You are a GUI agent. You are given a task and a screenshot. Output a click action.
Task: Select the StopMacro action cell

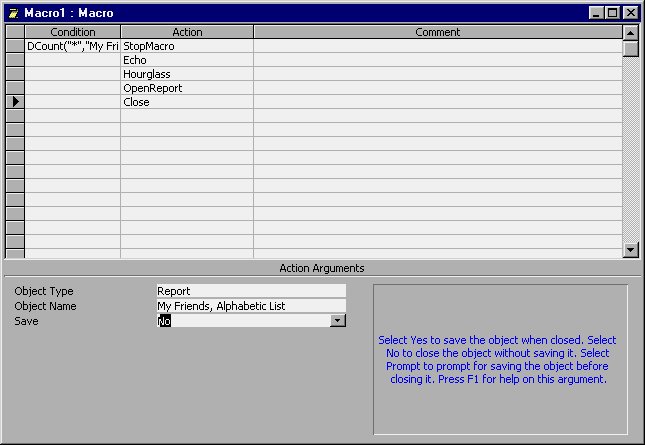coord(186,46)
